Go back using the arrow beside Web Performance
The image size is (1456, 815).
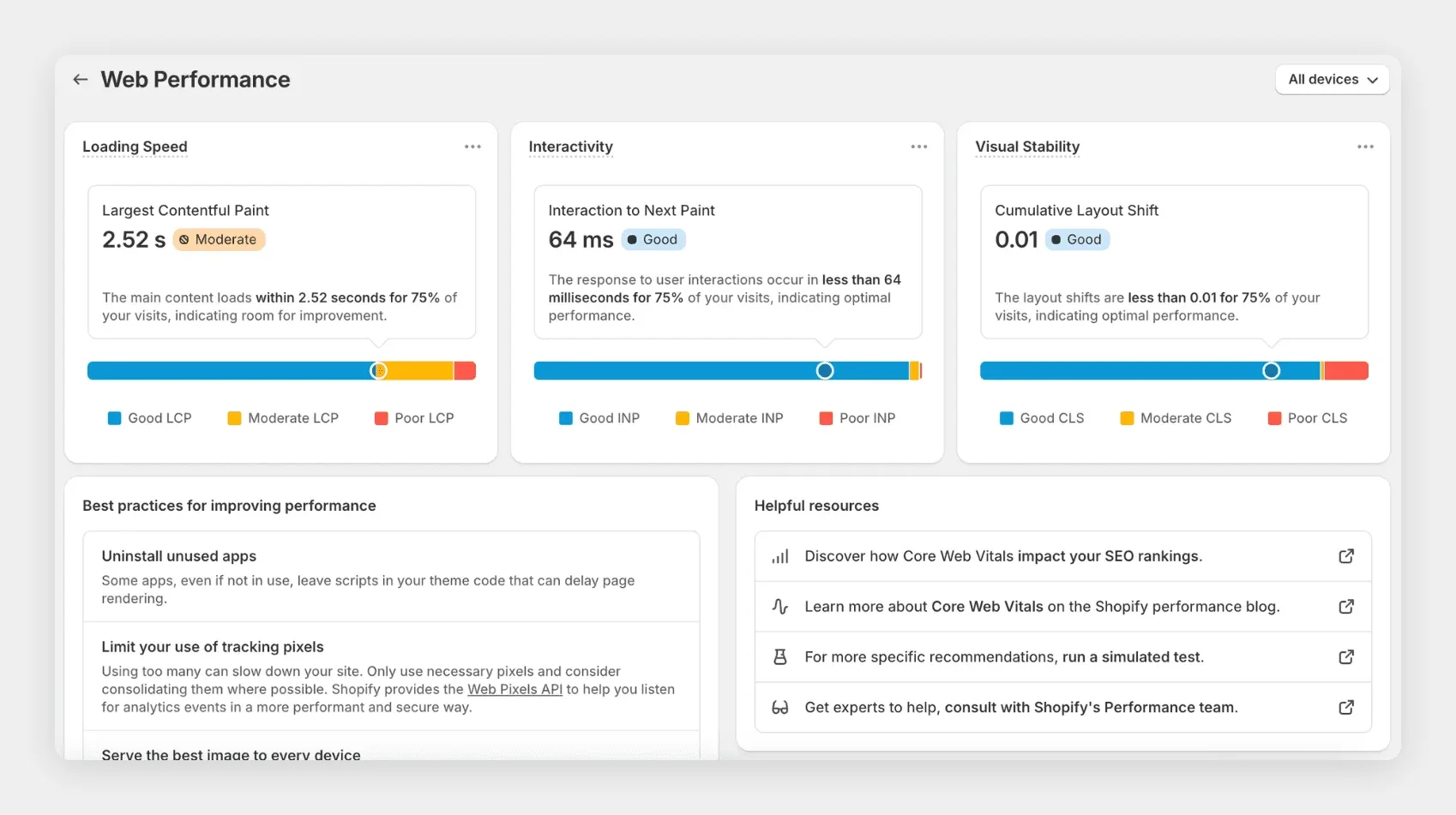[x=81, y=80]
